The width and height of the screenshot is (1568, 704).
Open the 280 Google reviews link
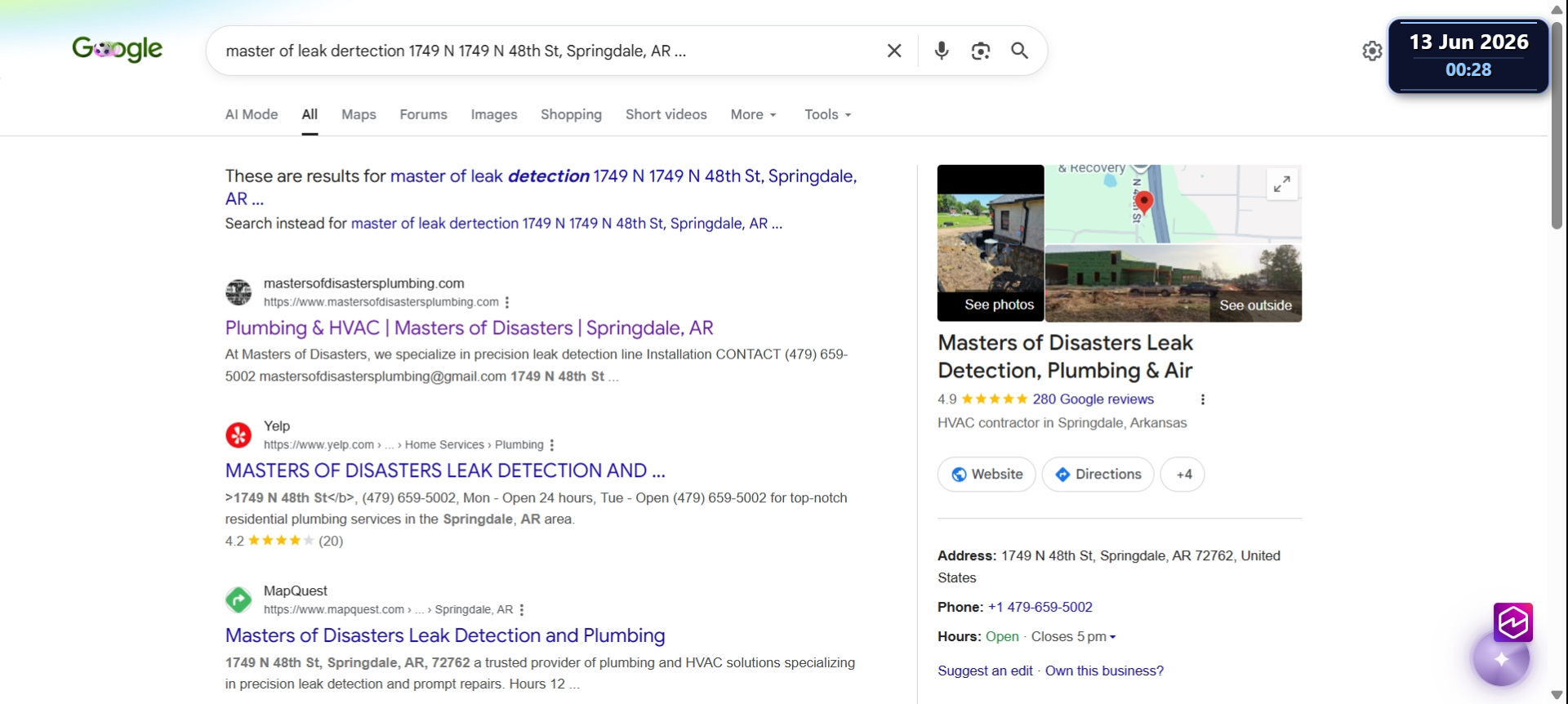pos(1094,399)
